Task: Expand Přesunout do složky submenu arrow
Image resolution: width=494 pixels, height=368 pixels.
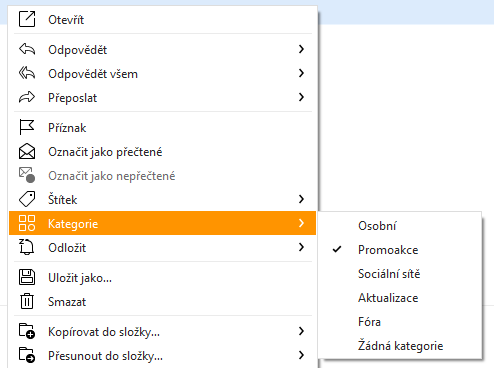Action: (x=301, y=355)
